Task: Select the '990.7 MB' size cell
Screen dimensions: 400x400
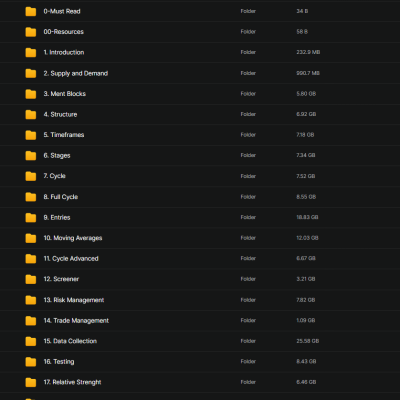Action: click(308, 73)
